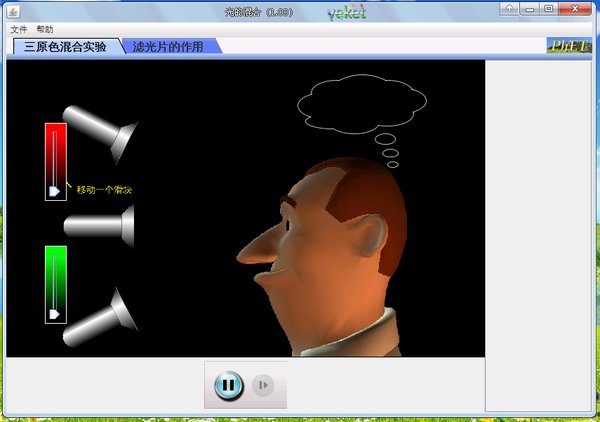Image resolution: width=600 pixels, height=422 pixels.
Task: Click the yellow 移动一个滑块 hint text
Action: click(104, 189)
